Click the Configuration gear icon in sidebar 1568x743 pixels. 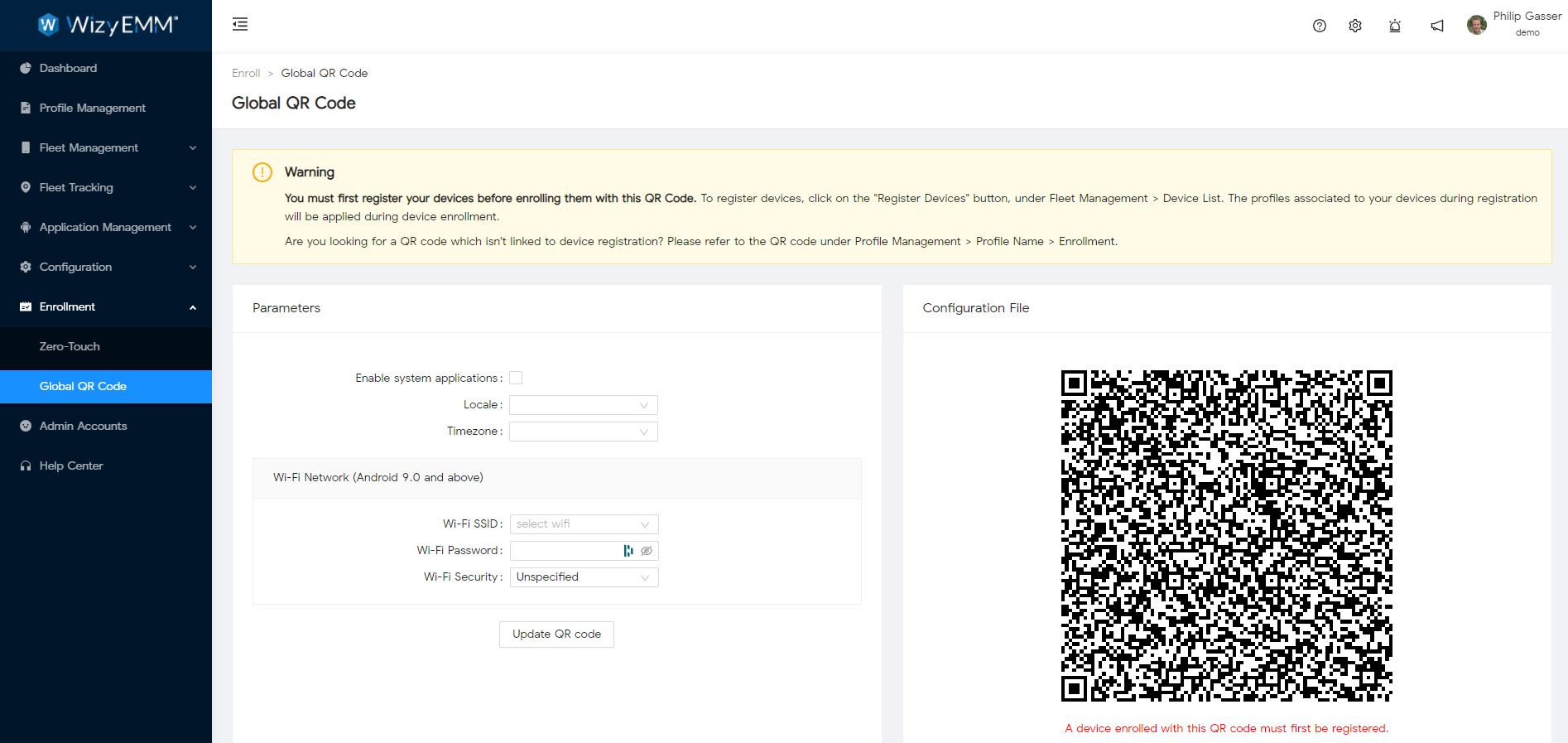(x=26, y=267)
